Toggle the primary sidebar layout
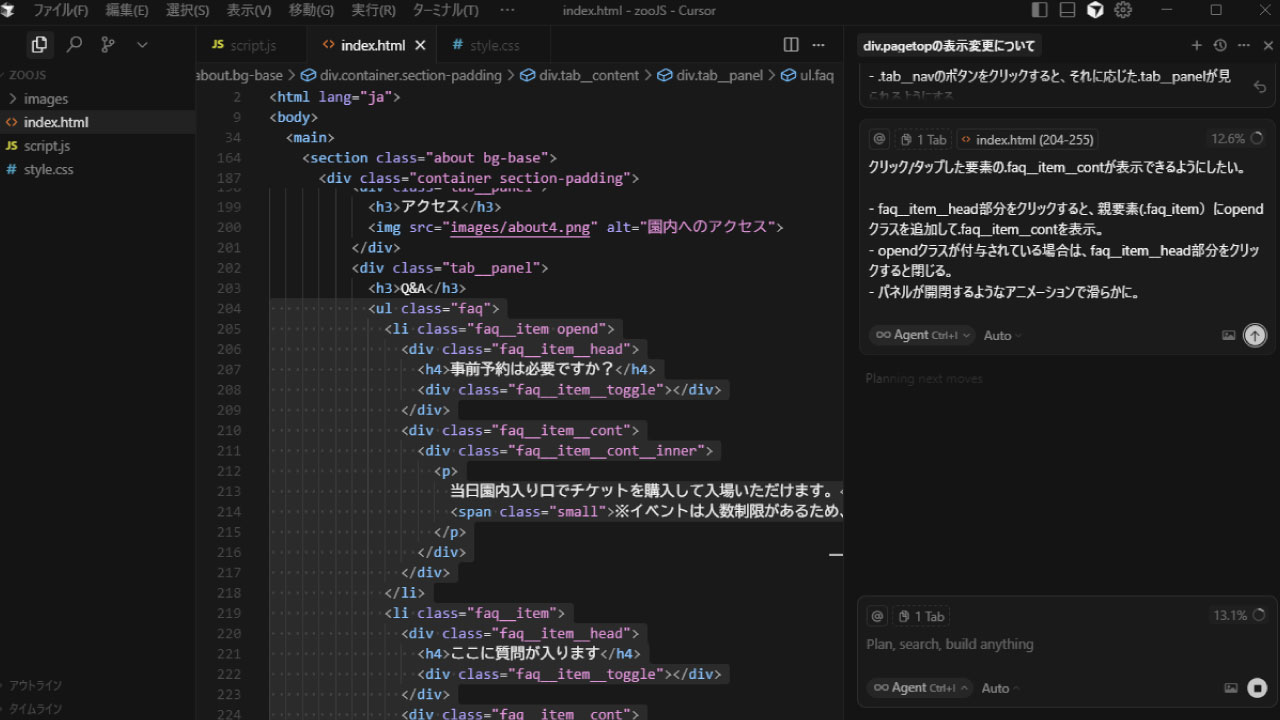The height and width of the screenshot is (720, 1280). (x=1040, y=10)
